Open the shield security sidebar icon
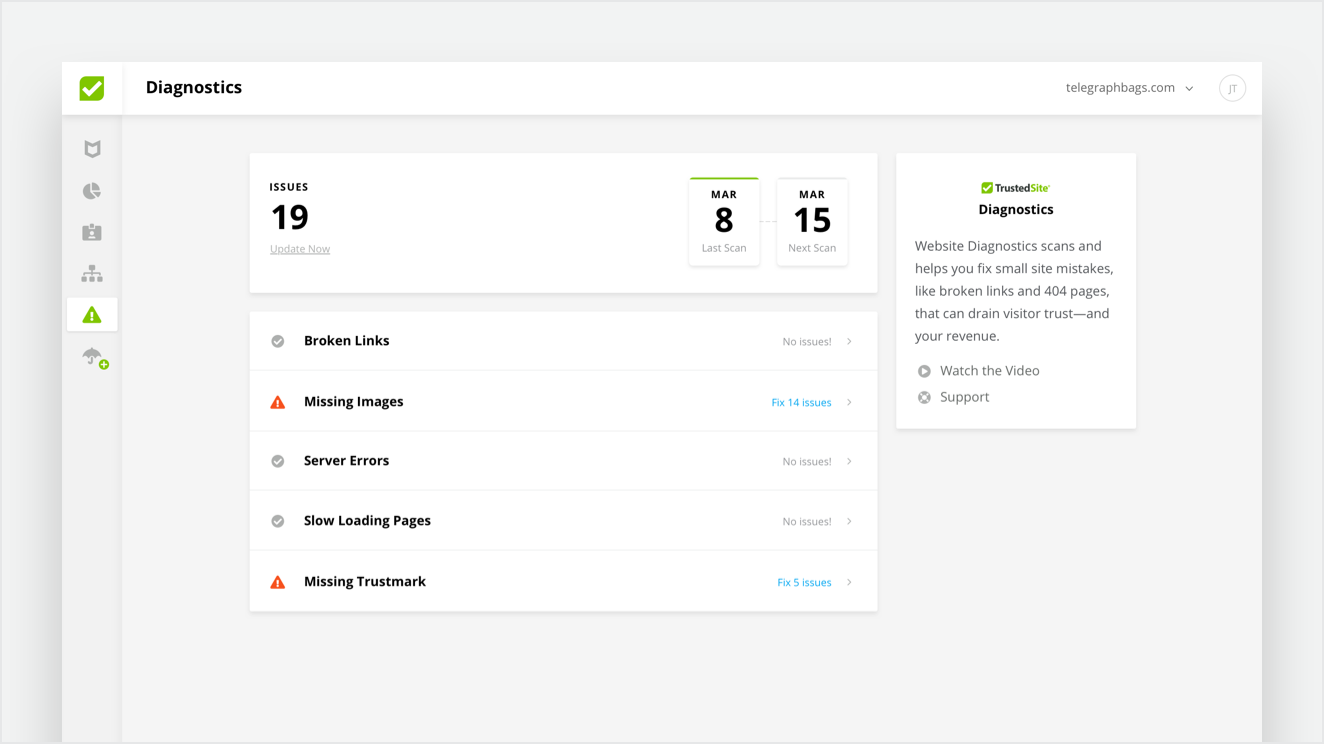1324x744 pixels. point(92,149)
